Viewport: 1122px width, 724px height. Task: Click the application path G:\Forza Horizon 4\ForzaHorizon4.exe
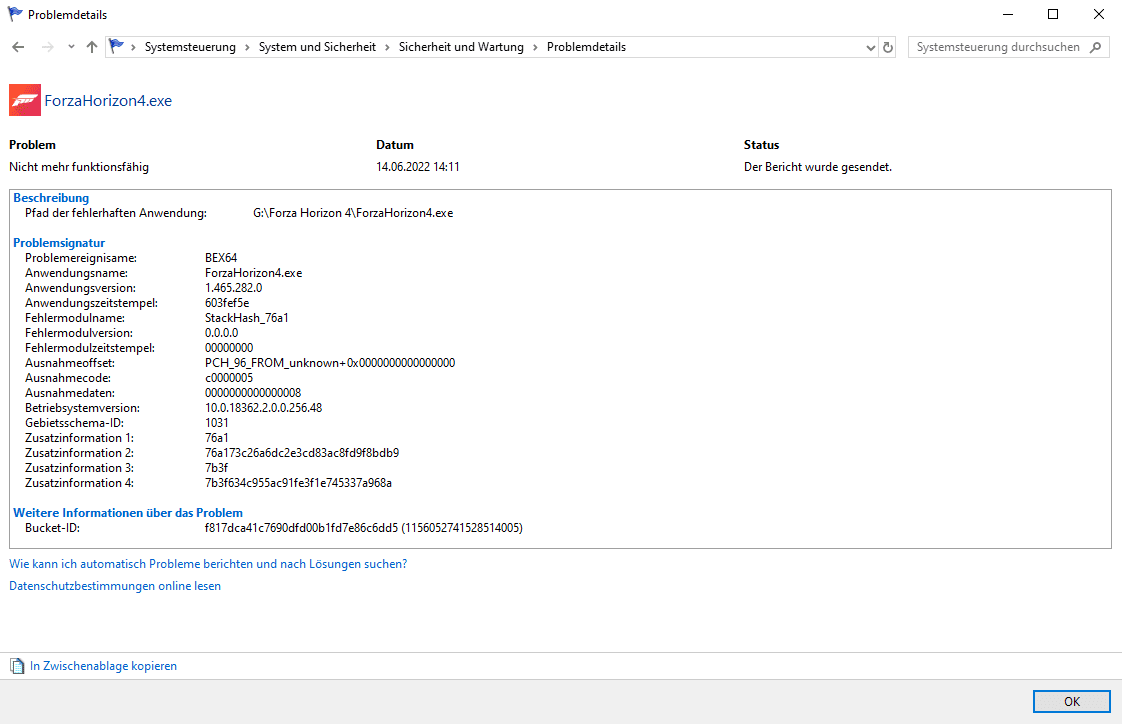pos(353,213)
